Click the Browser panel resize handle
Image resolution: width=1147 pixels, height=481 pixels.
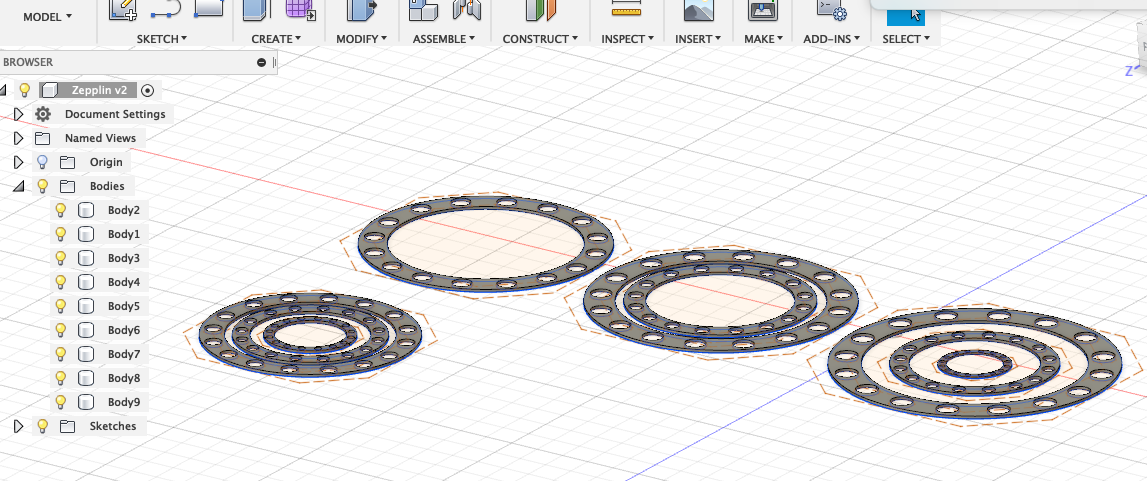click(274, 62)
